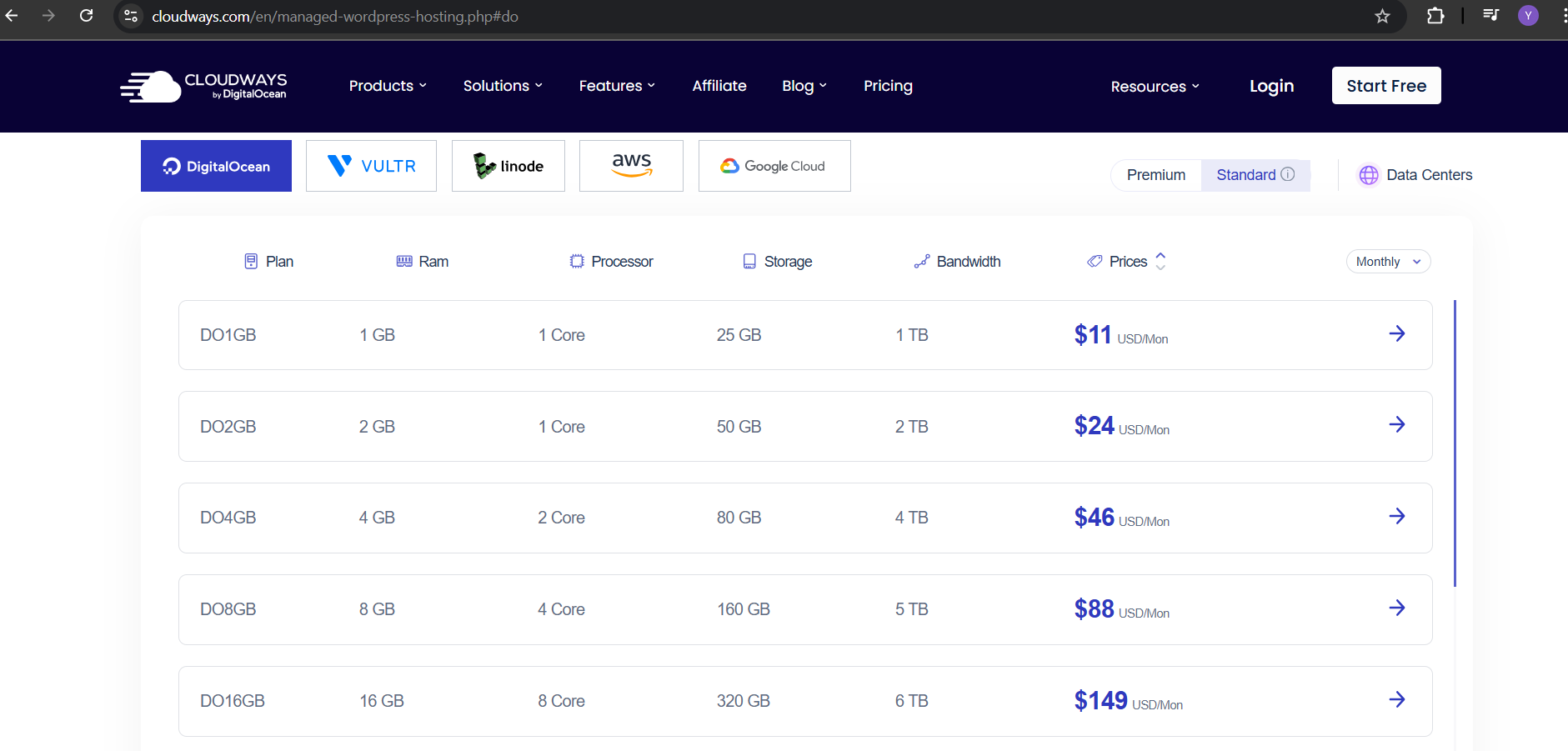Expand the Resources menu

[1155, 87]
